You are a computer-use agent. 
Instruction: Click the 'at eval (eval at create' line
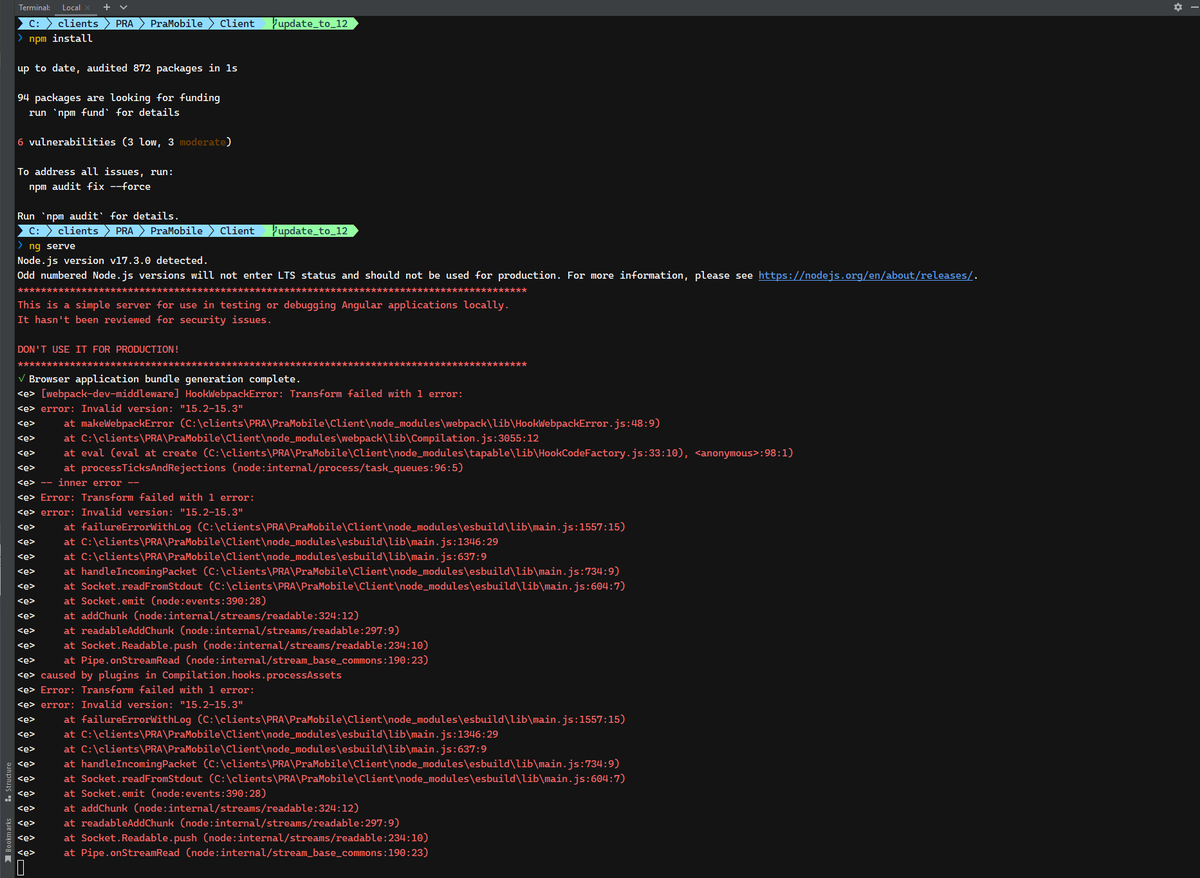tap(428, 453)
